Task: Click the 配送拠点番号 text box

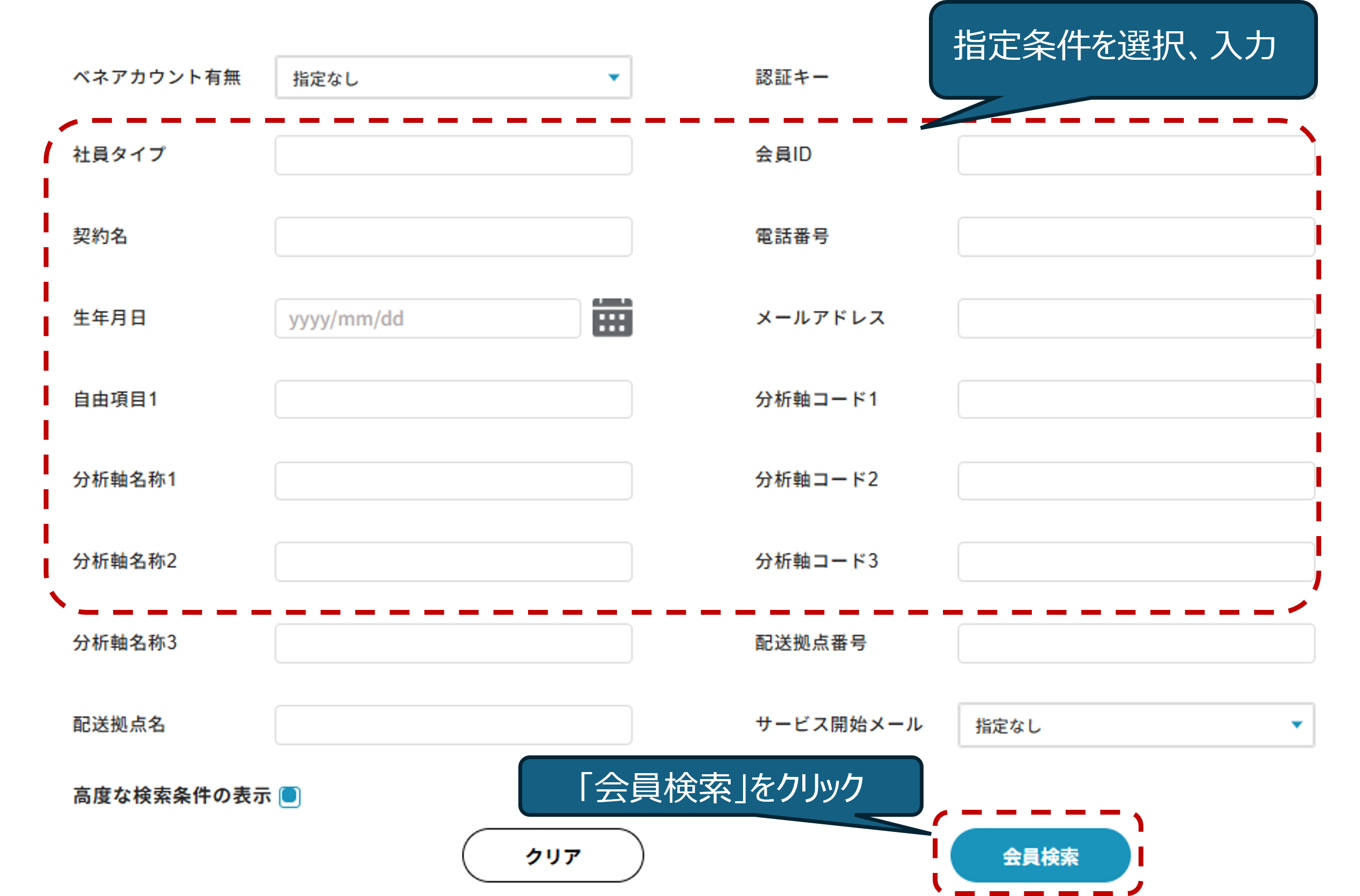Action: 1135,643
